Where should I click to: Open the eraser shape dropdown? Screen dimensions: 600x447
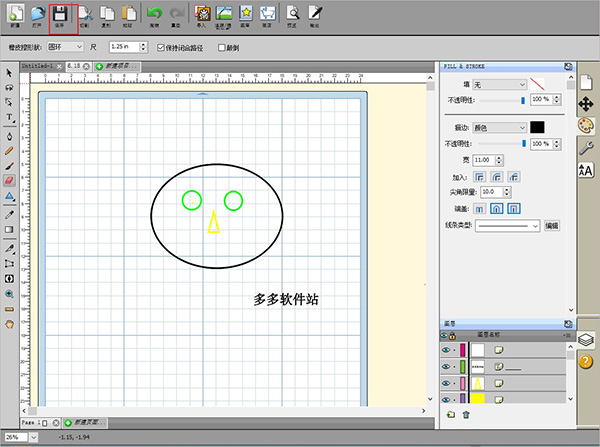(65, 47)
